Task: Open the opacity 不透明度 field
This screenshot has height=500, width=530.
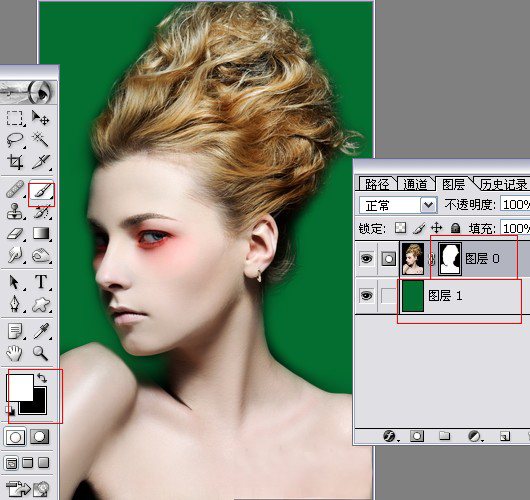Action: pyautogui.click(x=515, y=204)
